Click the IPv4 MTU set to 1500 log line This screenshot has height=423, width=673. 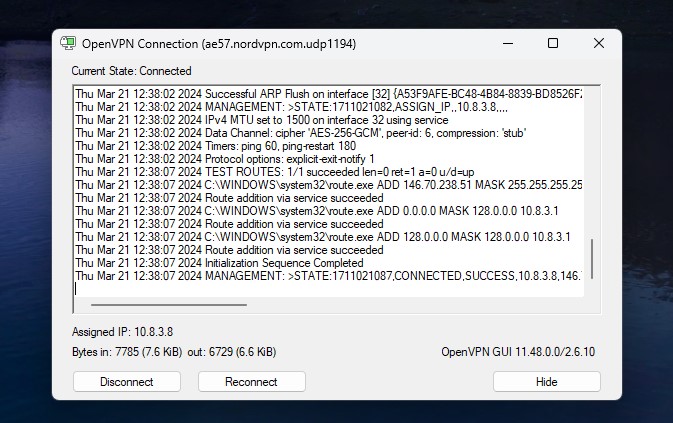click(x=262, y=120)
